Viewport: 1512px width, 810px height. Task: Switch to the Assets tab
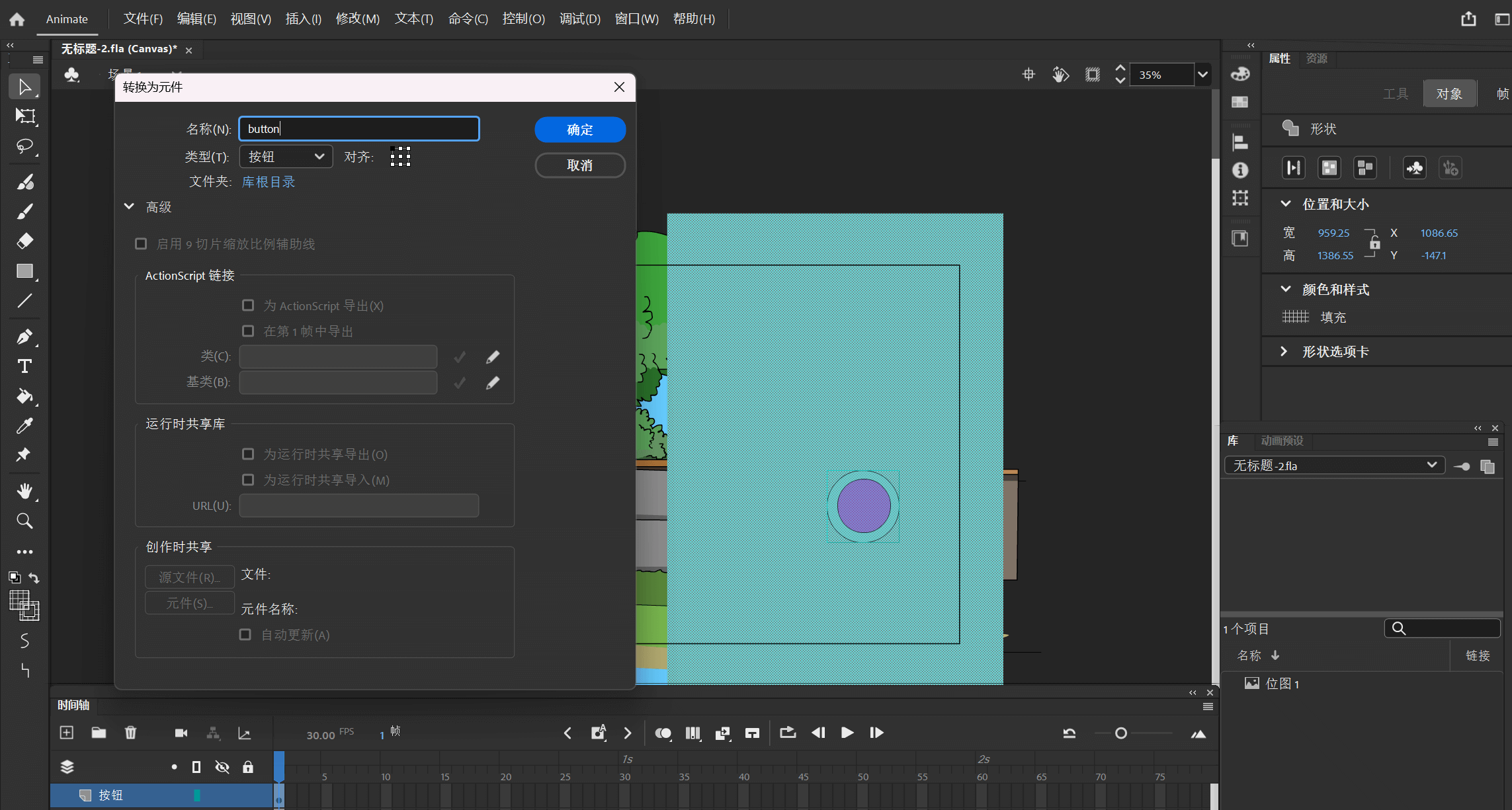click(1317, 58)
